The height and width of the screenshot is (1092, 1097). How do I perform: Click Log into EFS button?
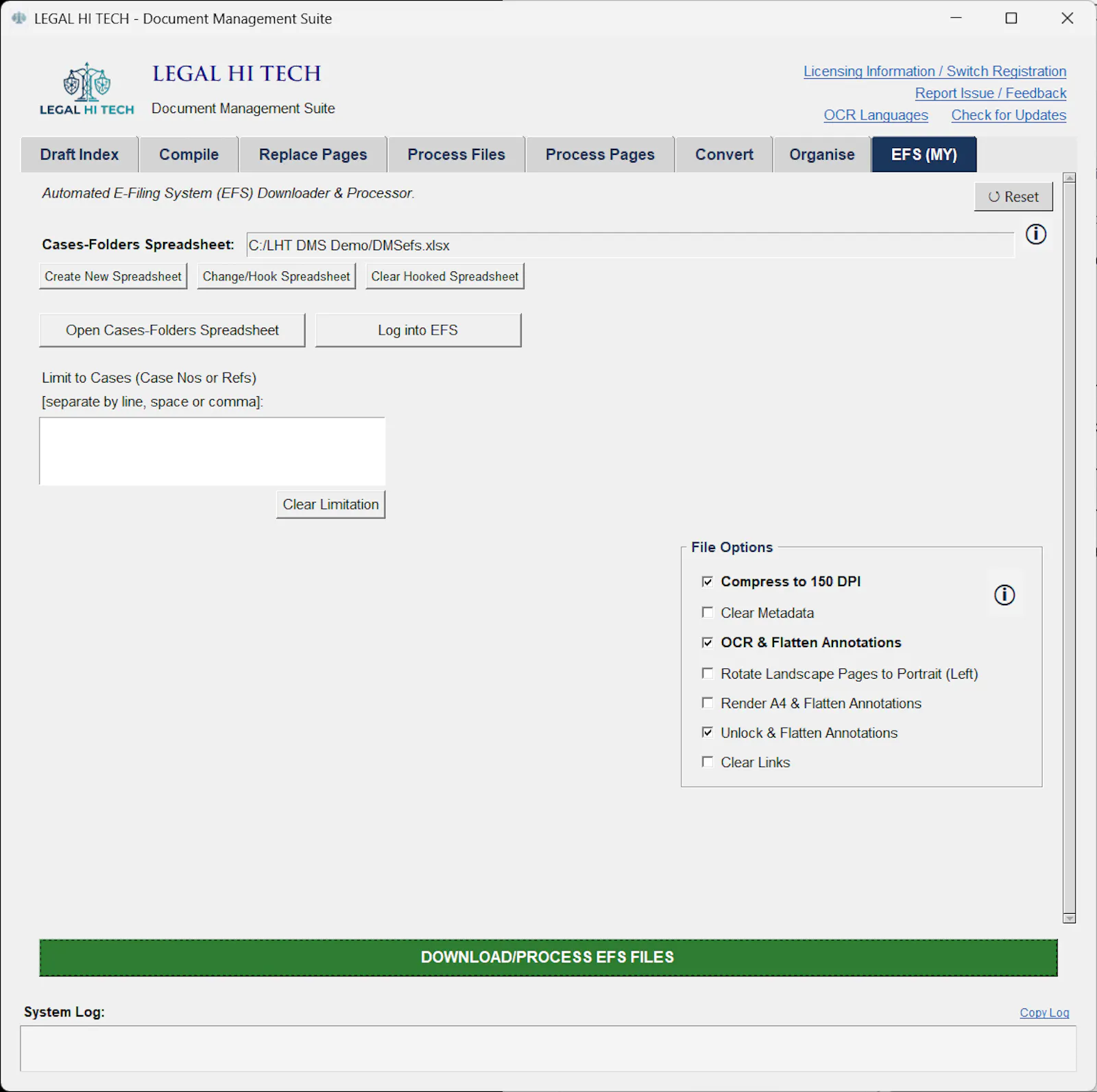[418, 330]
